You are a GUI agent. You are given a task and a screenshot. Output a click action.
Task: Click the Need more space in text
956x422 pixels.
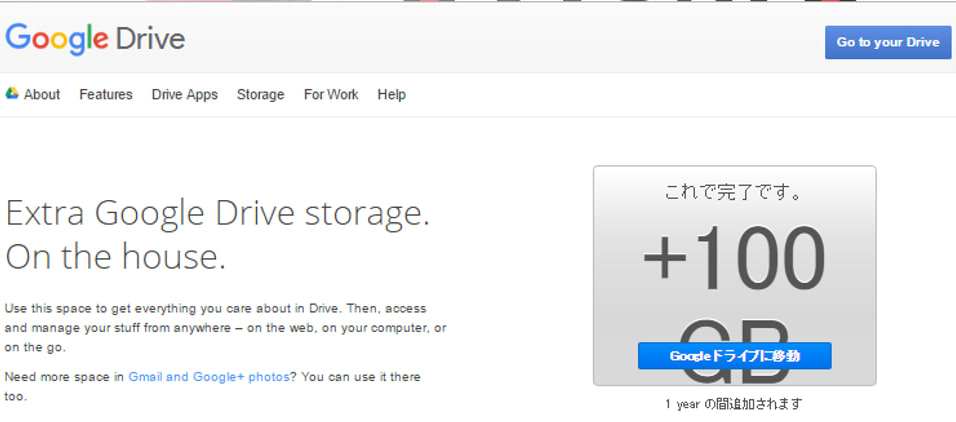click(x=64, y=377)
